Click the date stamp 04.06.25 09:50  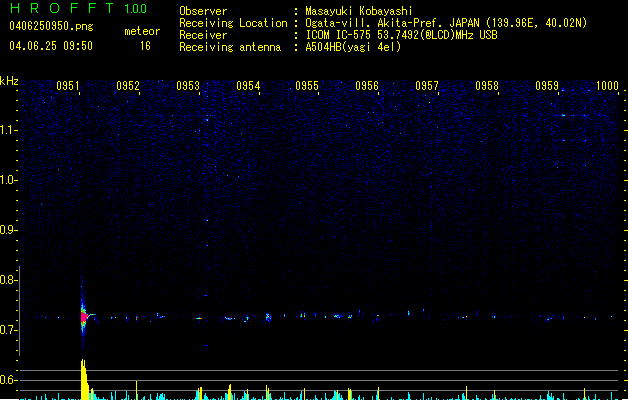[x=51, y=46]
